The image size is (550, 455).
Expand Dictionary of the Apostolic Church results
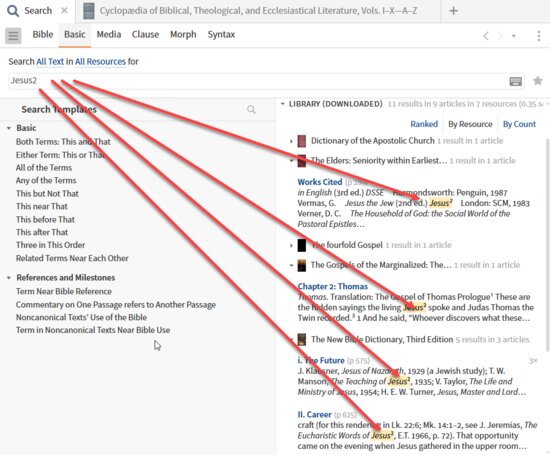pyautogui.click(x=291, y=141)
